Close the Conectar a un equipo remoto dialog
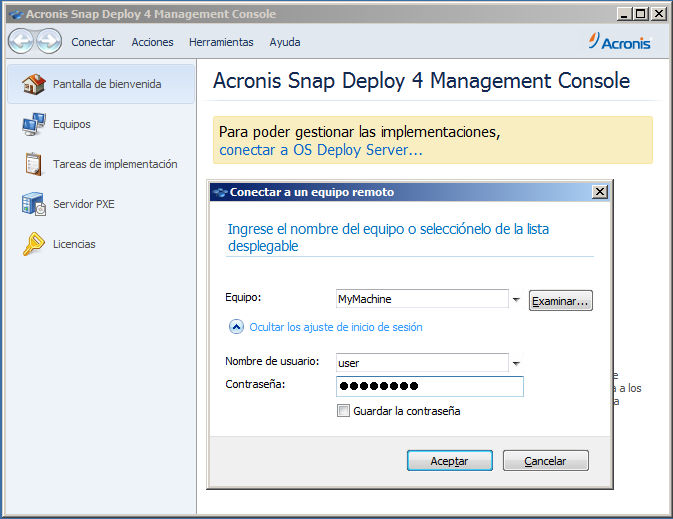This screenshot has height=519, width=673. tap(599, 192)
